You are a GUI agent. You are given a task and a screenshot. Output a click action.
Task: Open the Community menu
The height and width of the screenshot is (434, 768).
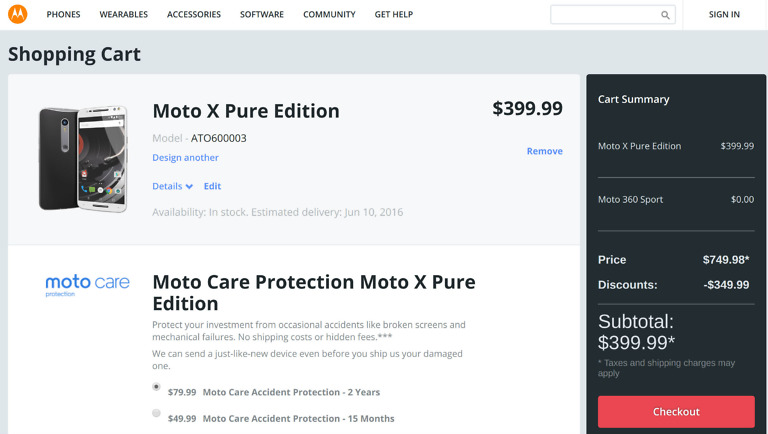tap(329, 15)
